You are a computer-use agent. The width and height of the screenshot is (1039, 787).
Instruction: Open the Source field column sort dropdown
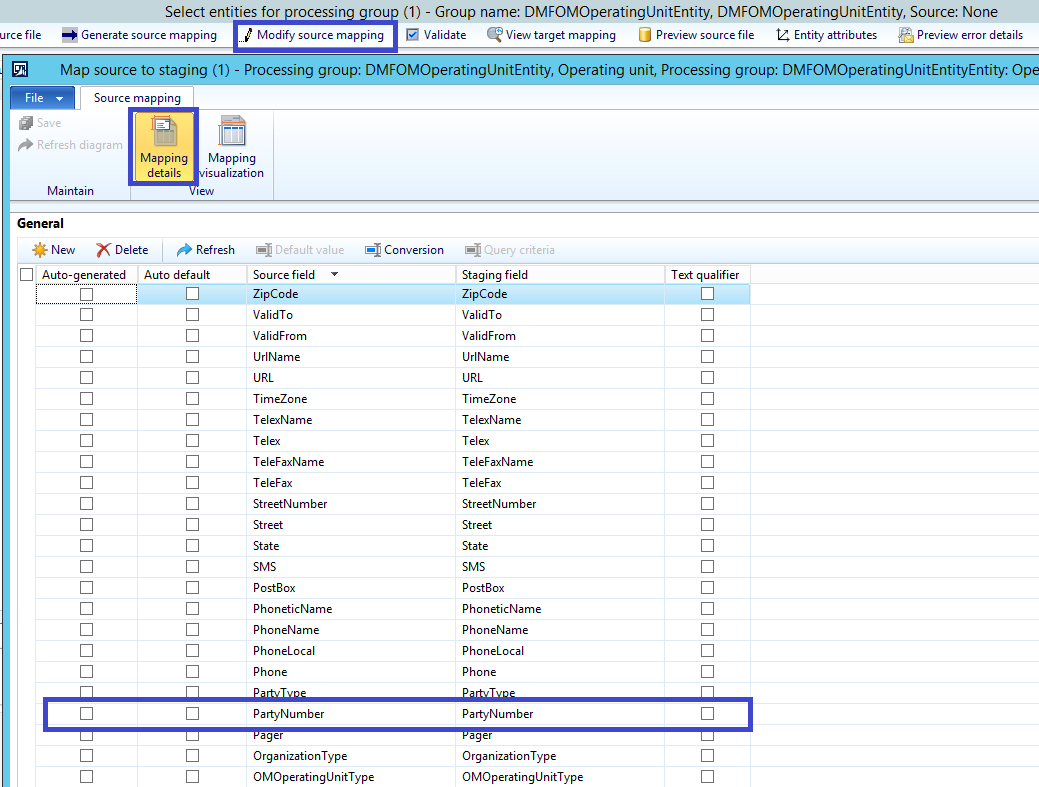333,274
